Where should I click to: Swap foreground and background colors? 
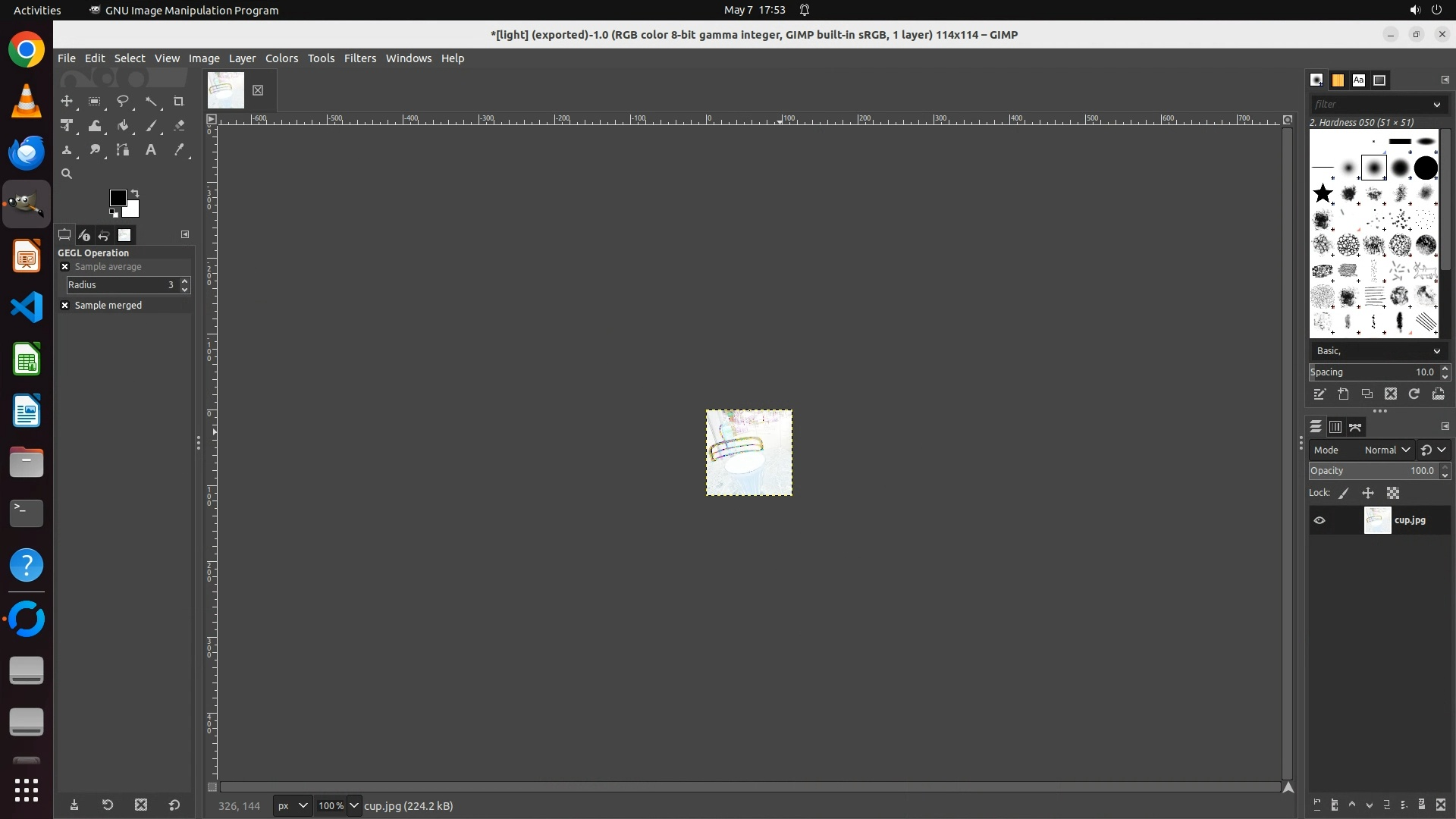coord(135,193)
